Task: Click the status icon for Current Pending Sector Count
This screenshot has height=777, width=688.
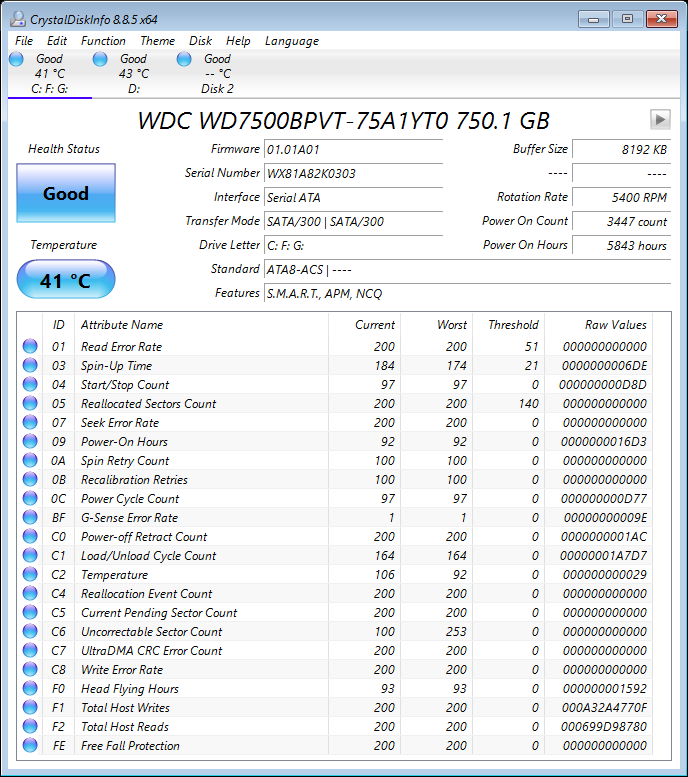Action: tap(30, 612)
